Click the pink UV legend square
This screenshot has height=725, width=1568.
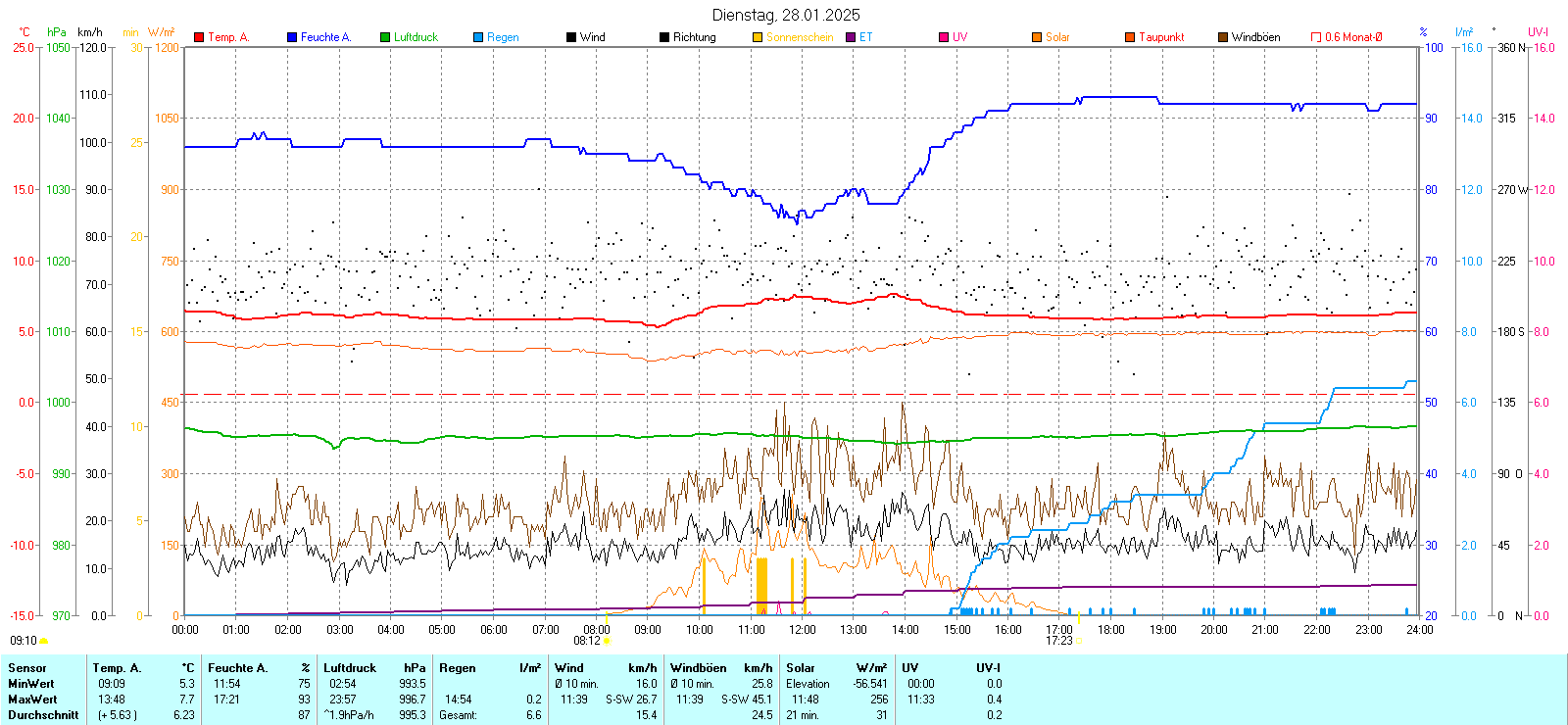click(x=944, y=37)
